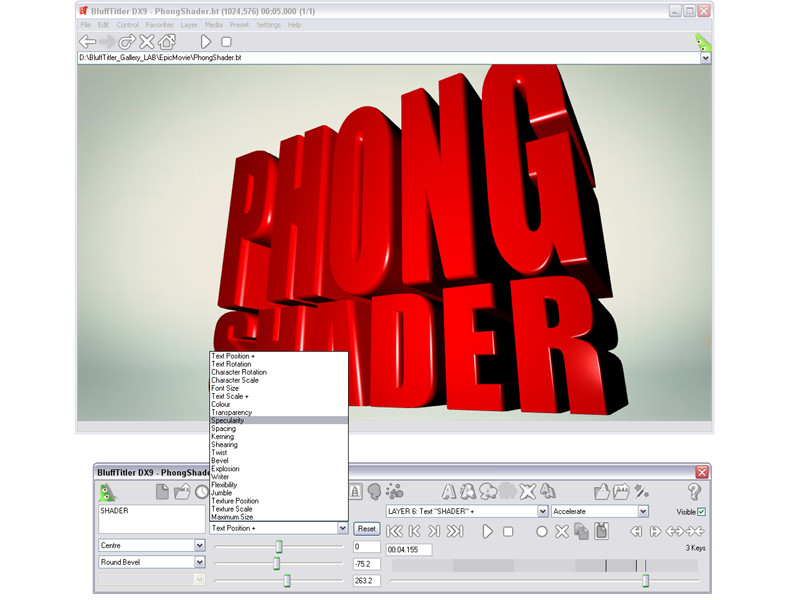Click the Reset button
The width and height of the screenshot is (800, 600).
pos(366,529)
